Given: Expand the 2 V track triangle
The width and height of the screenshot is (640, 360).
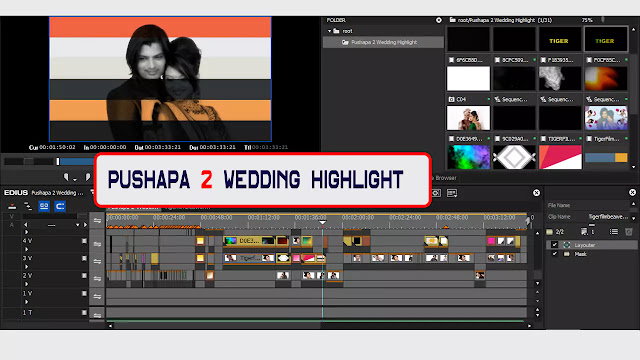Looking at the screenshot, I should 27,284.
